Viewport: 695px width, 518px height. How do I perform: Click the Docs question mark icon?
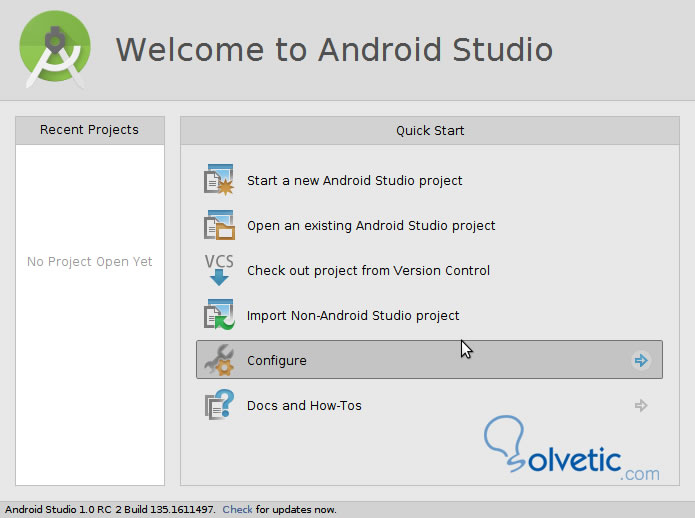(219, 405)
